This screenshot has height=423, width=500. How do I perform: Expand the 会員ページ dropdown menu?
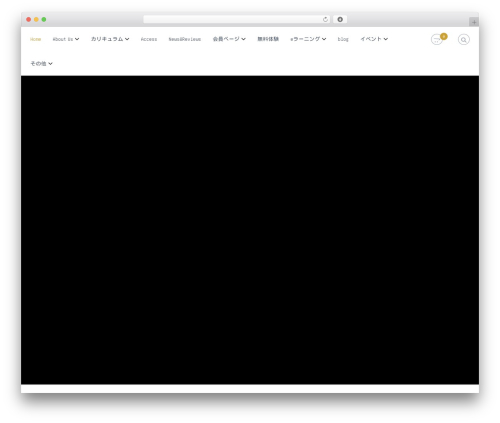(x=229, y=39)
